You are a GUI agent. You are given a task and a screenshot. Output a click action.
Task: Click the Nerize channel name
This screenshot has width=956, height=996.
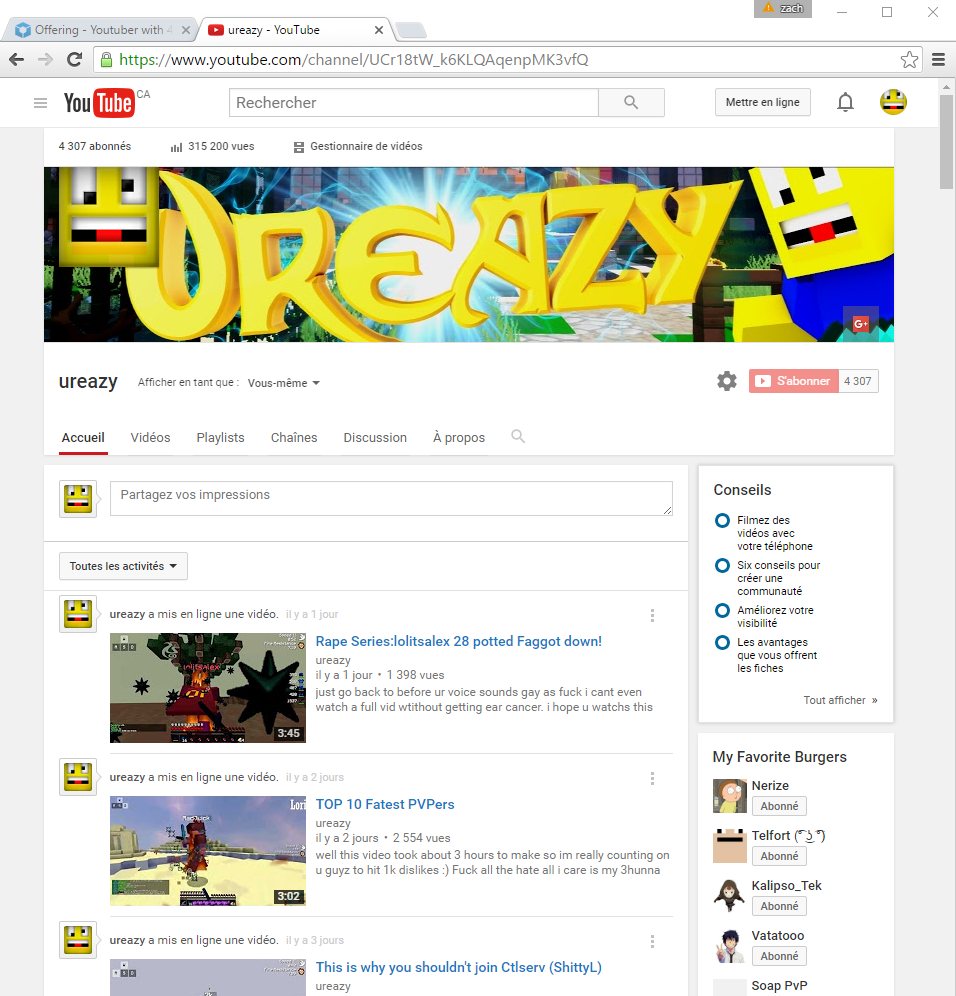coord(770,786)
